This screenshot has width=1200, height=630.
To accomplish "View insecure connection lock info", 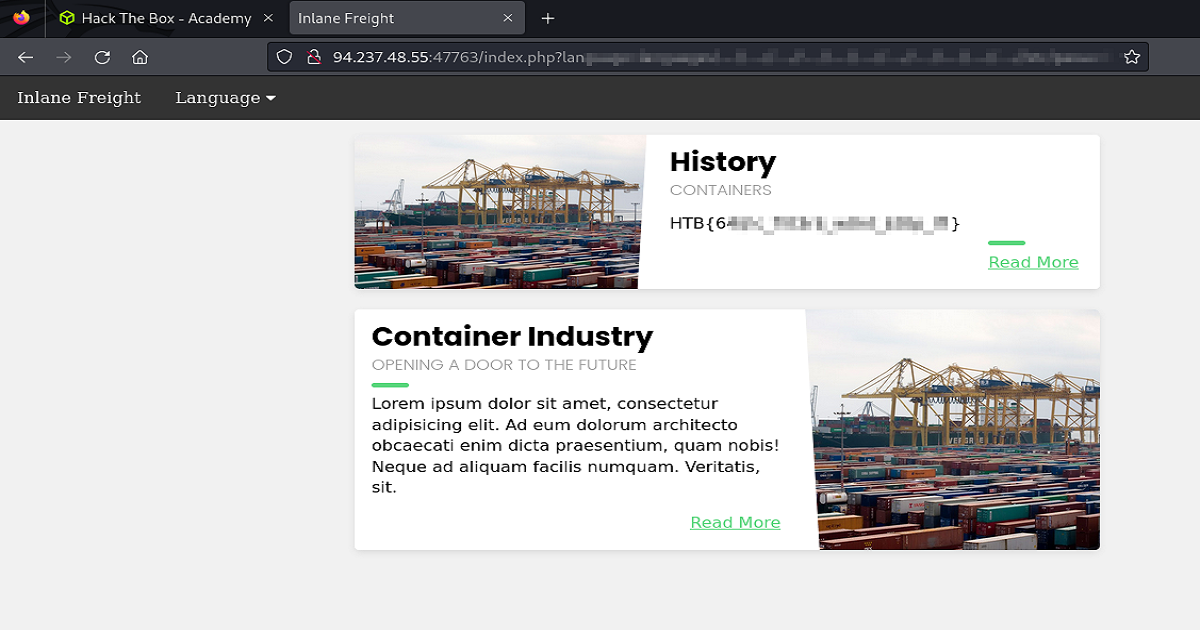I will [x=312, y=57].
